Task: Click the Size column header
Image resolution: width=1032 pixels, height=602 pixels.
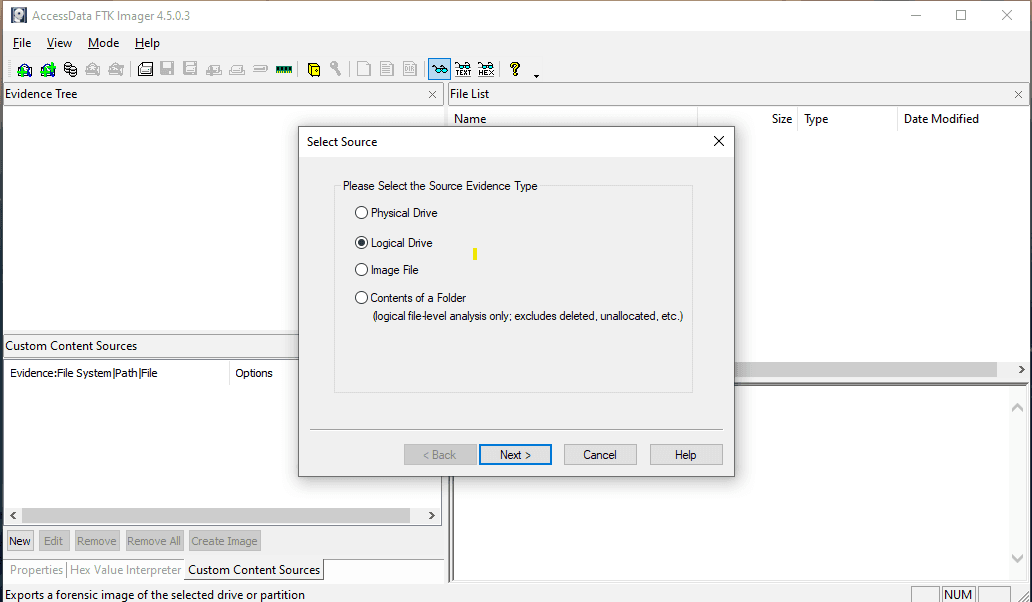Action: click(748, 119)
